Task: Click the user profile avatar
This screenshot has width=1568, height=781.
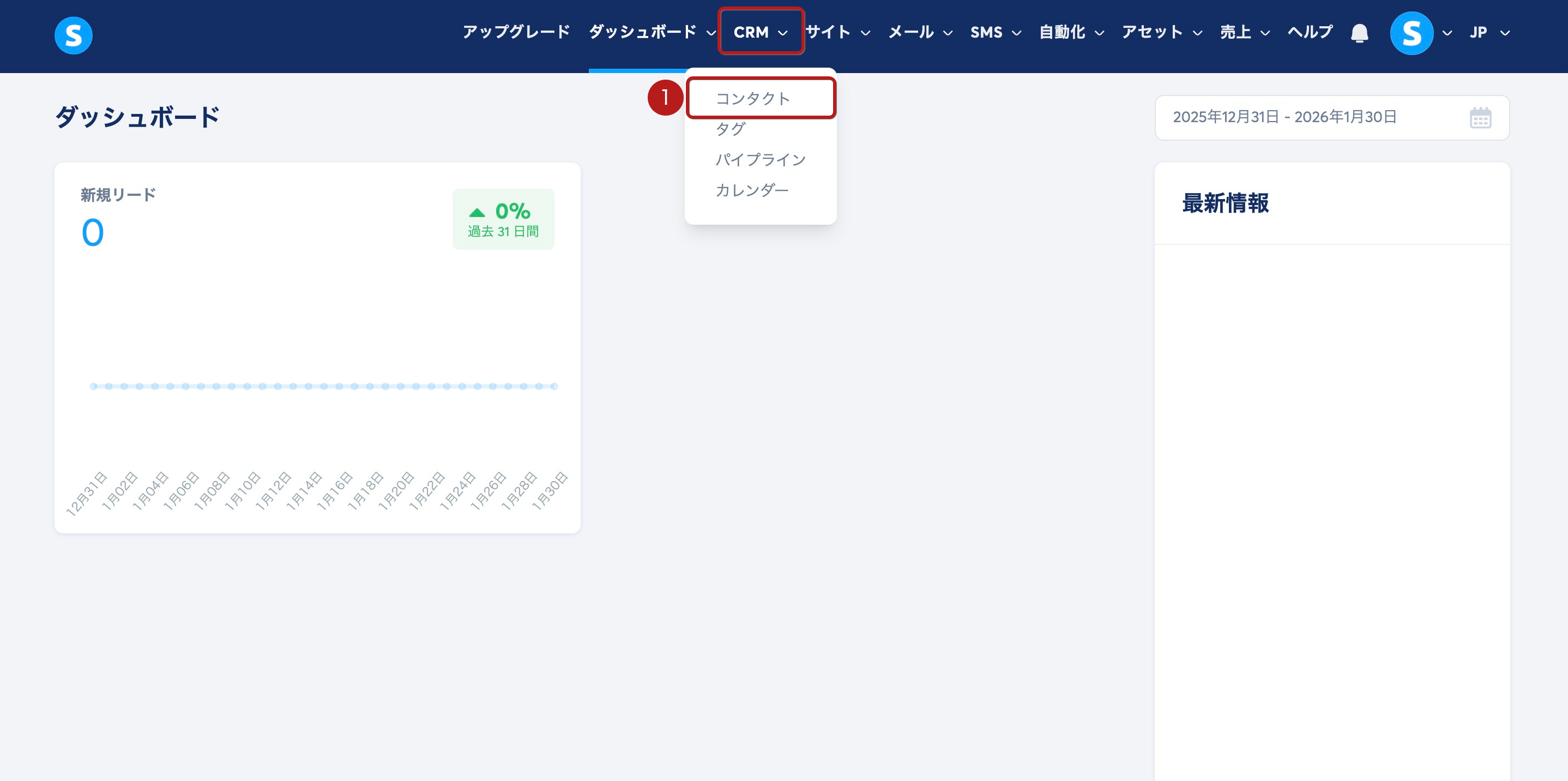Action: [x=1411, y=33]
